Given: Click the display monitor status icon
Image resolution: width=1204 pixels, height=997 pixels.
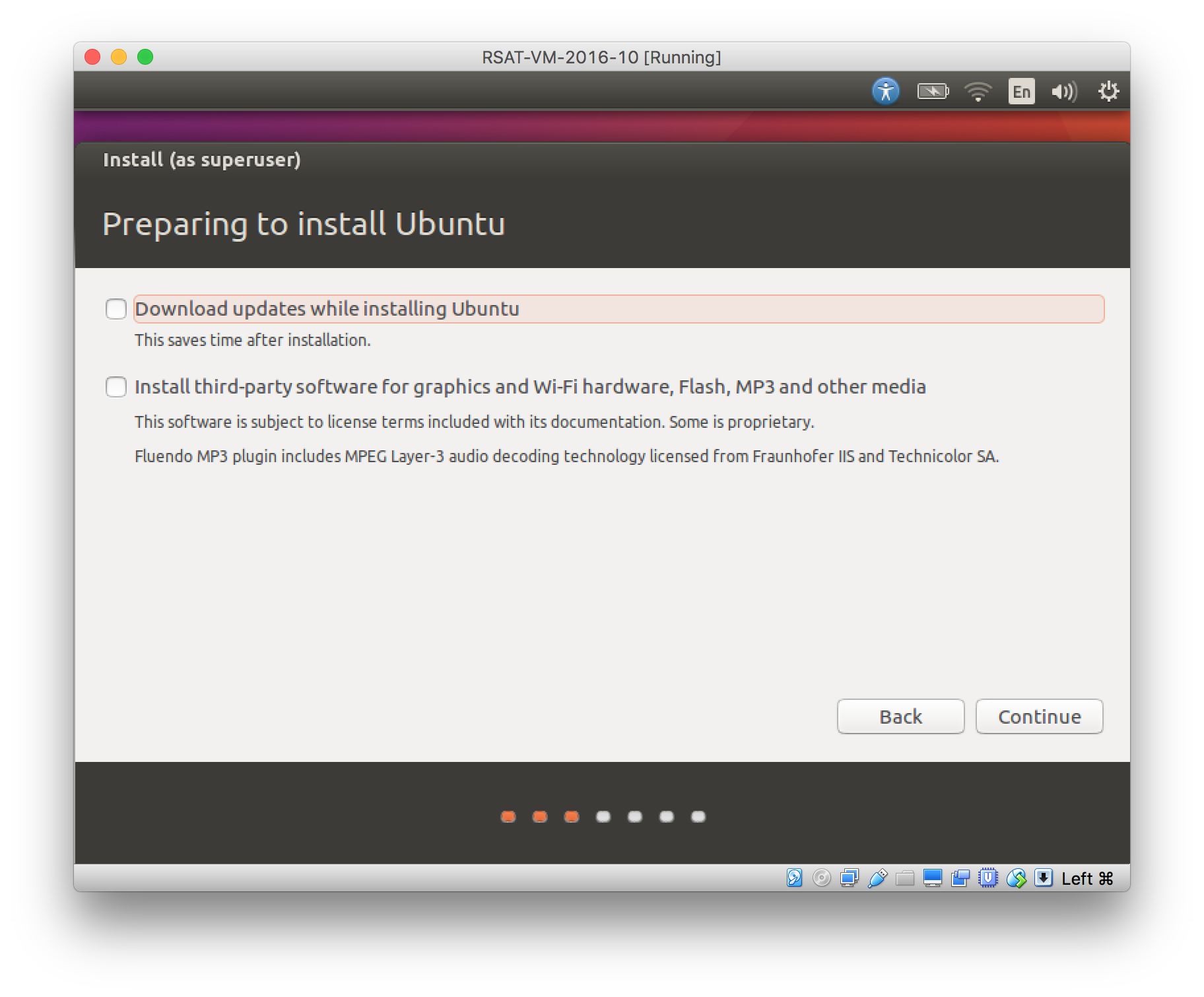Looking at the screenshot, I should [x=933, y=878].
